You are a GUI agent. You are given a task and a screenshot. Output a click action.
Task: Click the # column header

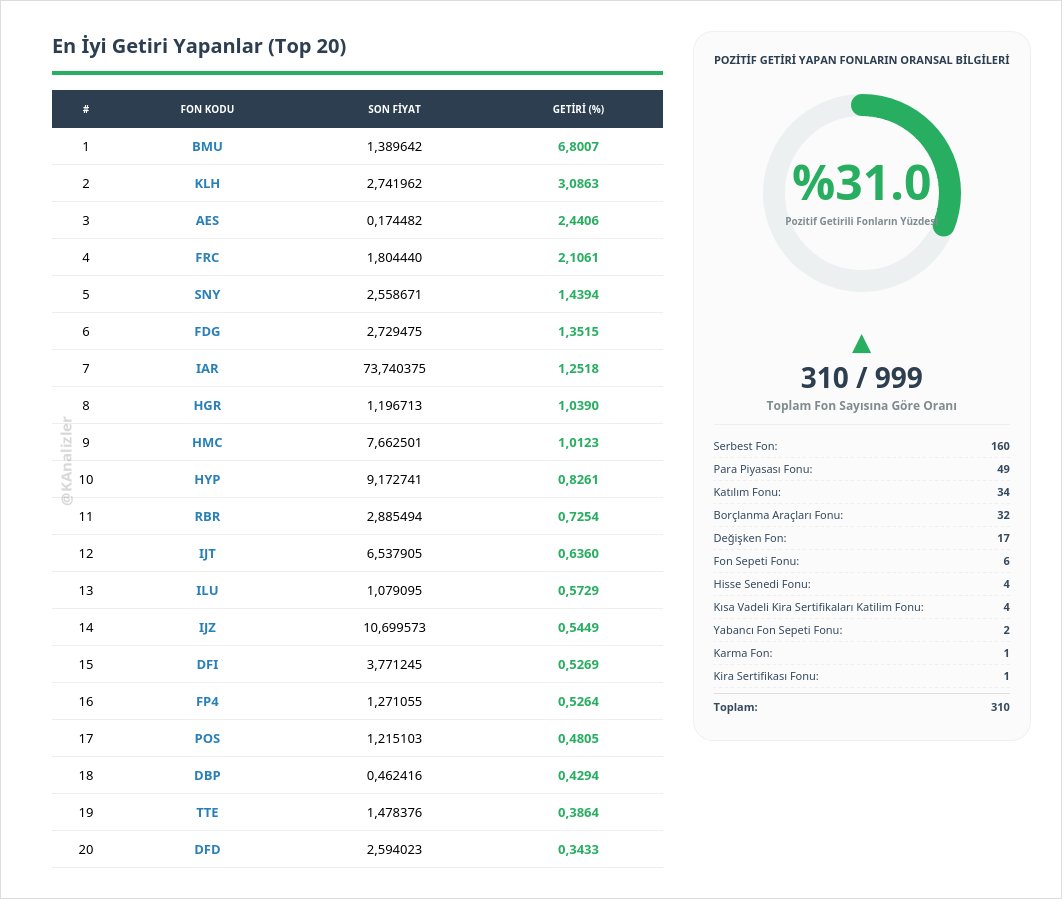click(x=86, y=109)
